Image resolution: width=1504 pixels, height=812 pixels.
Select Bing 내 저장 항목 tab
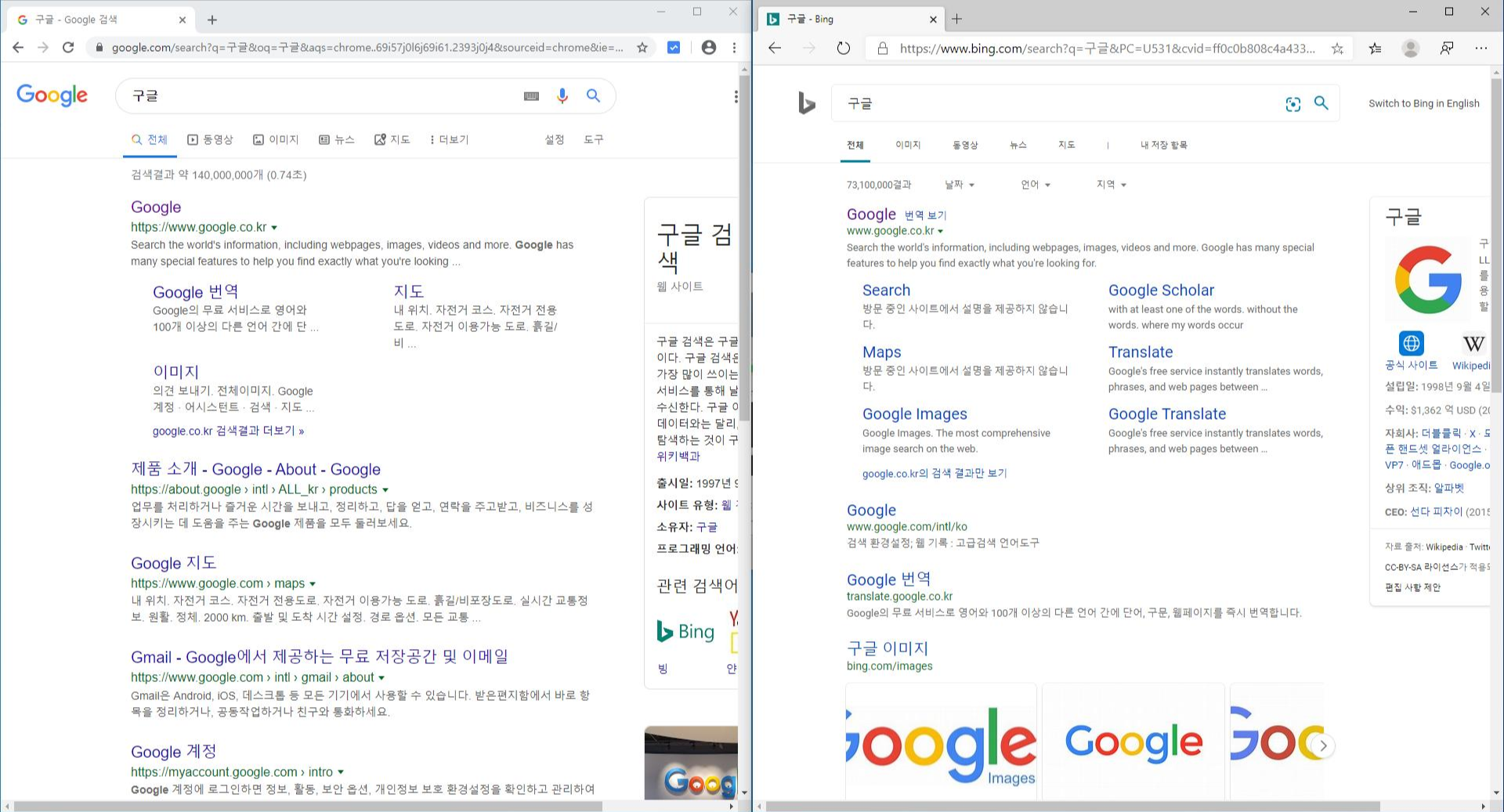point(1163,145)
